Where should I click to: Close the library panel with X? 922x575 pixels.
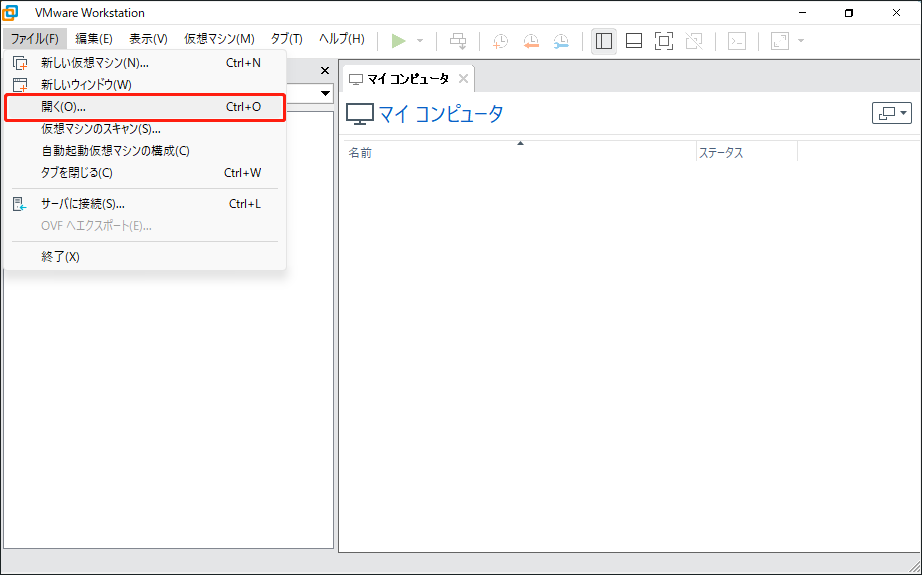[325, 71]
